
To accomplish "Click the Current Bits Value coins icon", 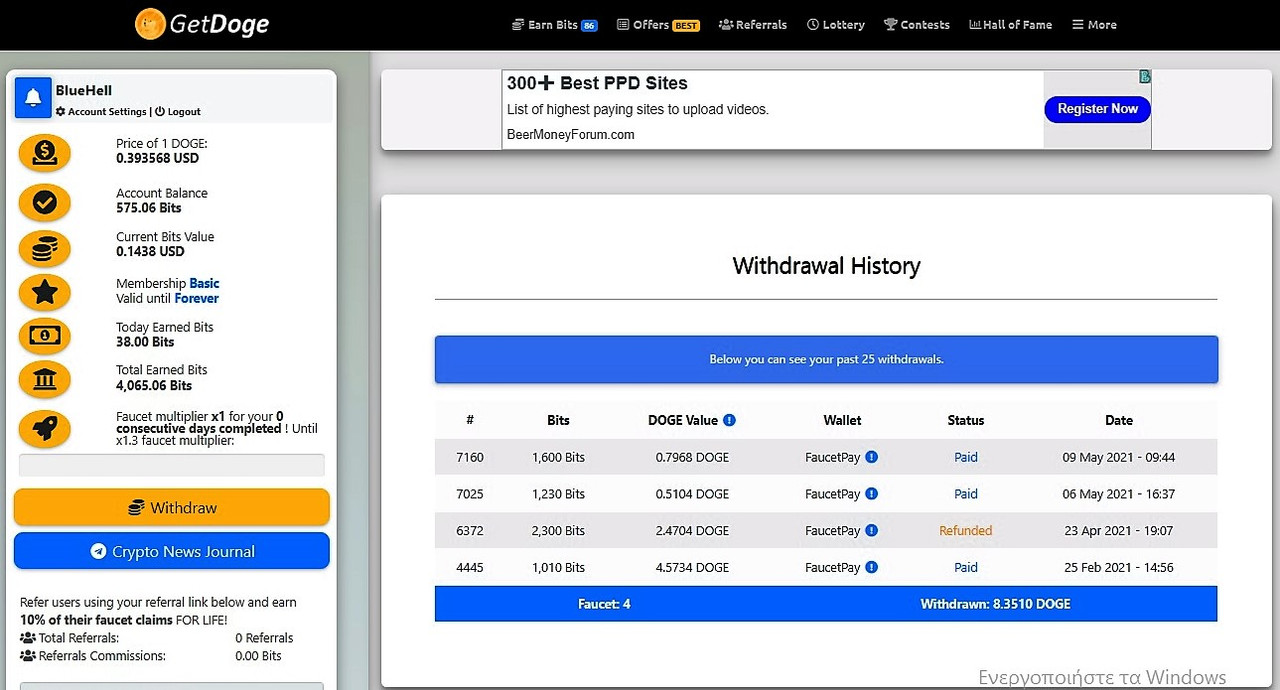I will pos(45,248).
